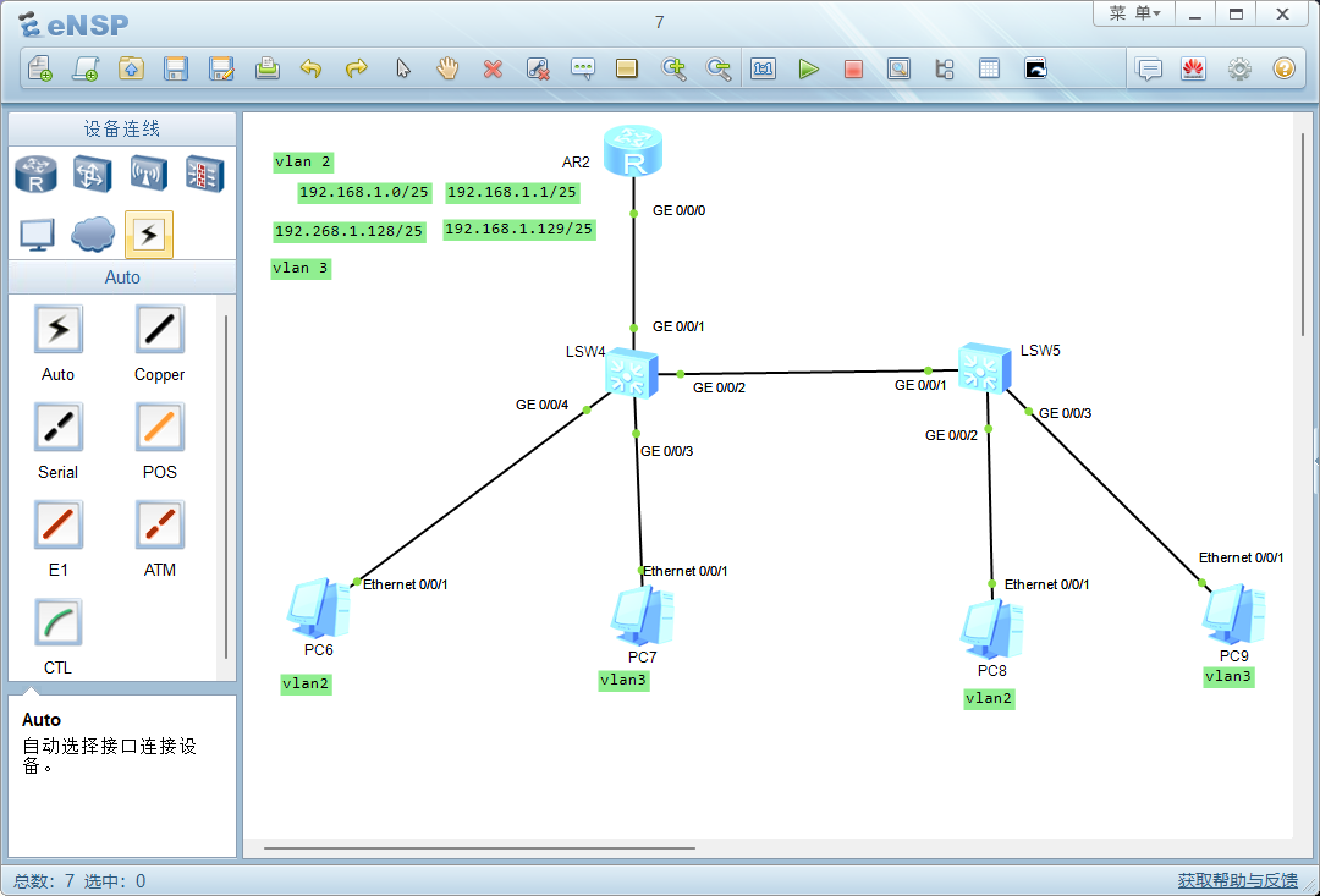The width and height of the screenshot is (1320, 896).
Task: Open the 菜单 dropdown menu
Action: pos(1134,14)
